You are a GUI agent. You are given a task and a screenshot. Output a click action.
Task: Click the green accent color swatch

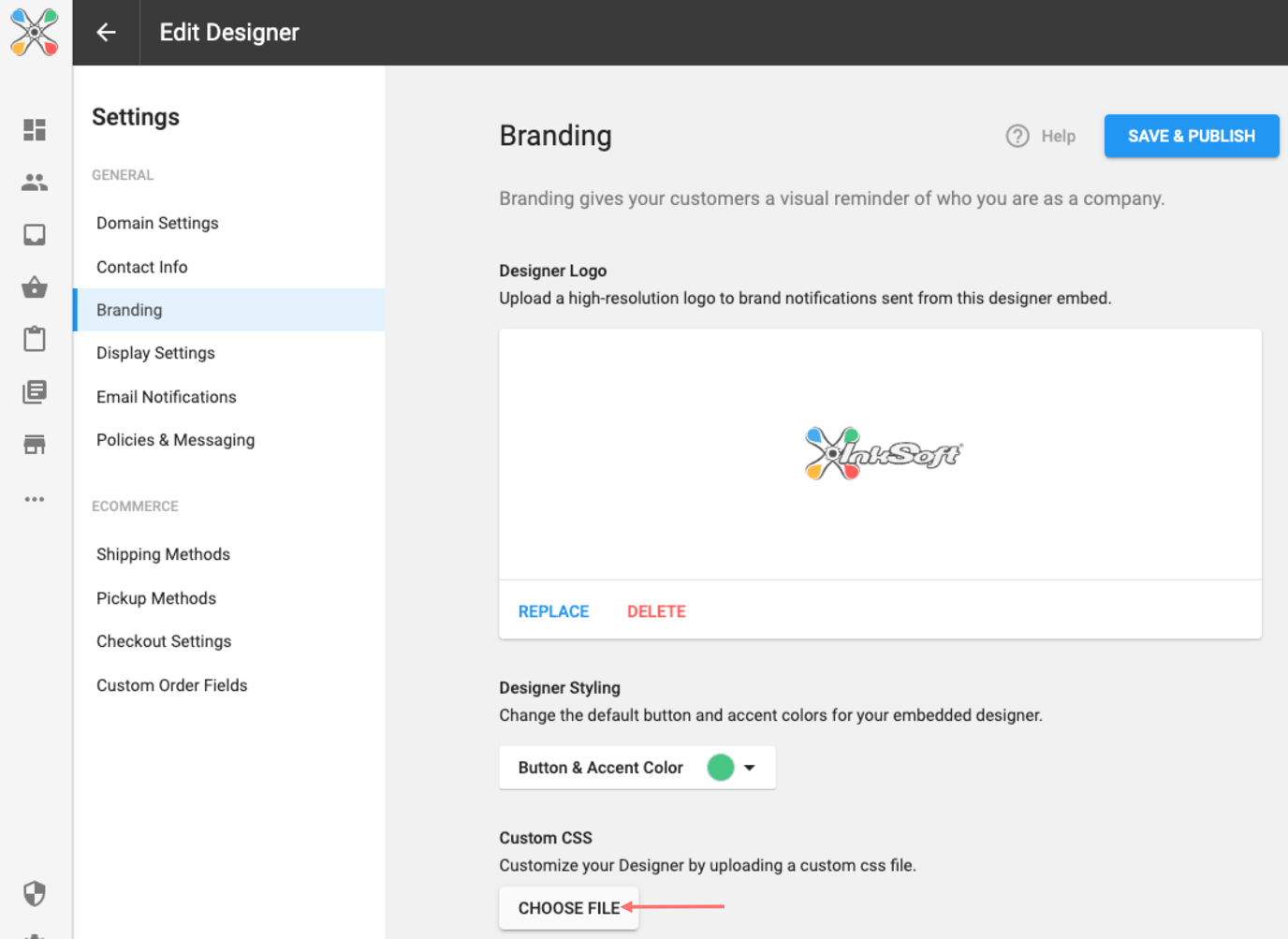[x=720, y=768]
